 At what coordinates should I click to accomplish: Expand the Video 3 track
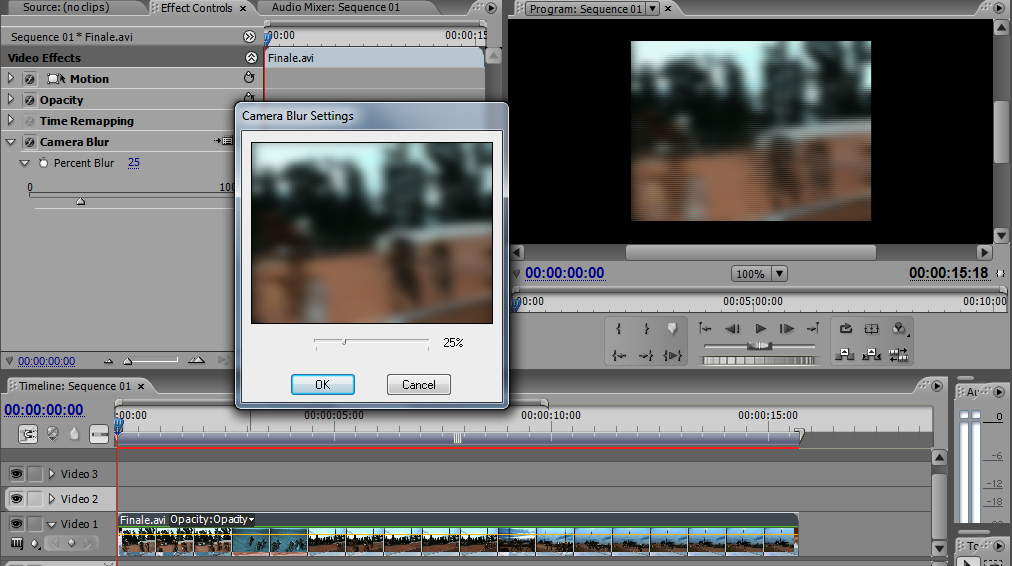tap(52, 474)
